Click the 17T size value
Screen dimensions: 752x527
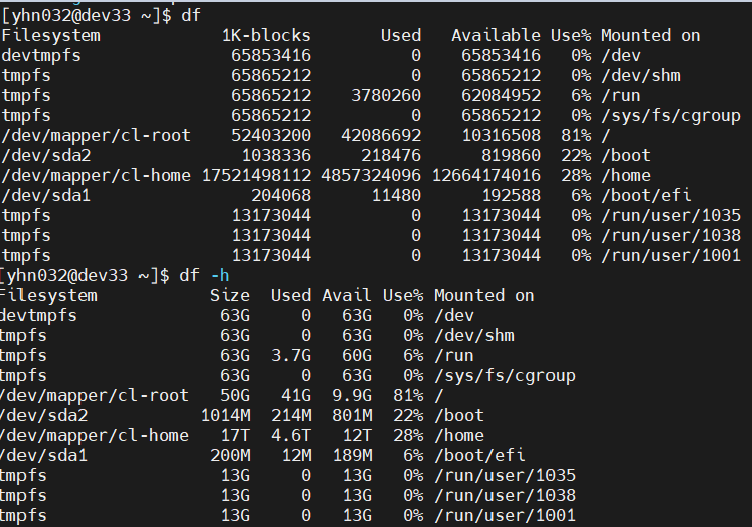(x=235, y=435)
